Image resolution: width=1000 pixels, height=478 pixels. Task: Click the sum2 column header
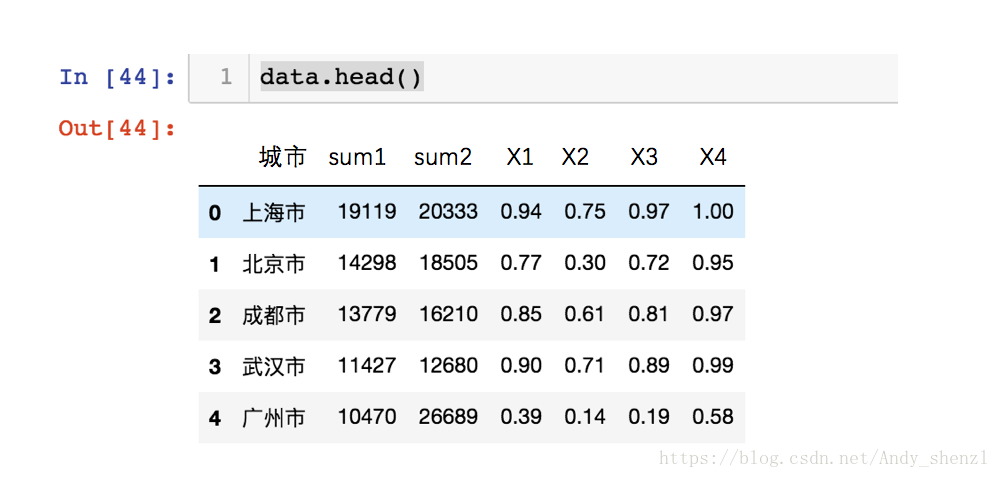[x=443, y=157]
